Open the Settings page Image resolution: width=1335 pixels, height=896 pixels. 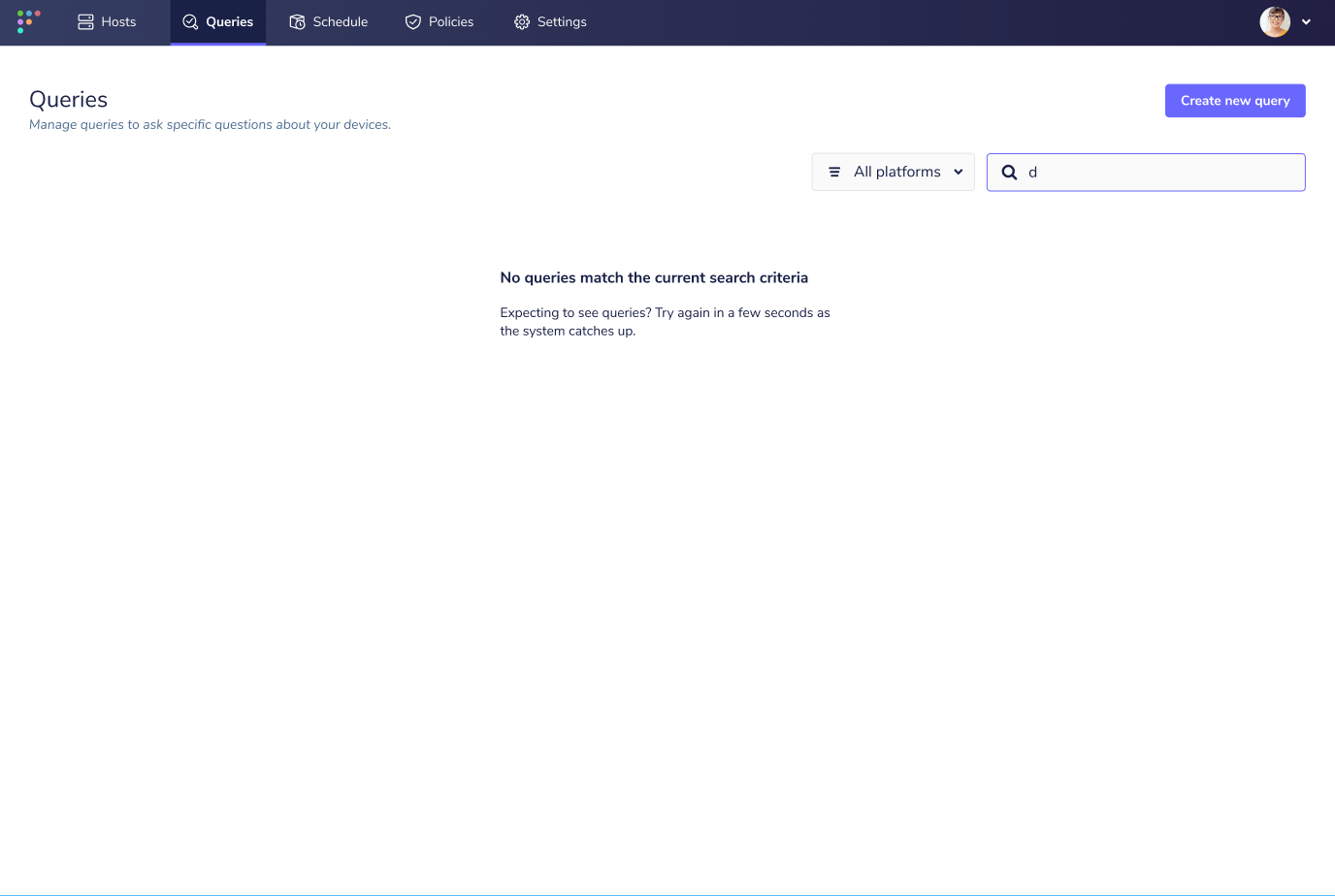click(550, 21)
